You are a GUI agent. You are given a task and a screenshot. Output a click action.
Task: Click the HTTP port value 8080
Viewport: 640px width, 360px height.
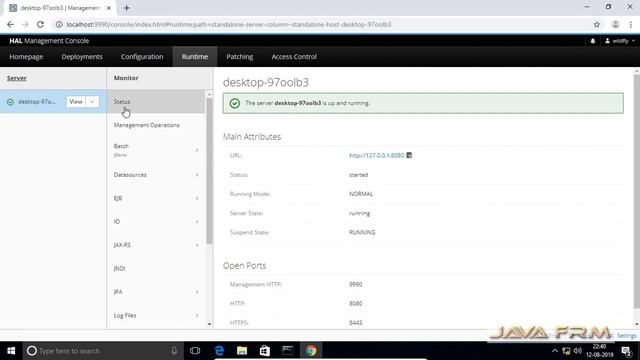(x=356, y=304)
